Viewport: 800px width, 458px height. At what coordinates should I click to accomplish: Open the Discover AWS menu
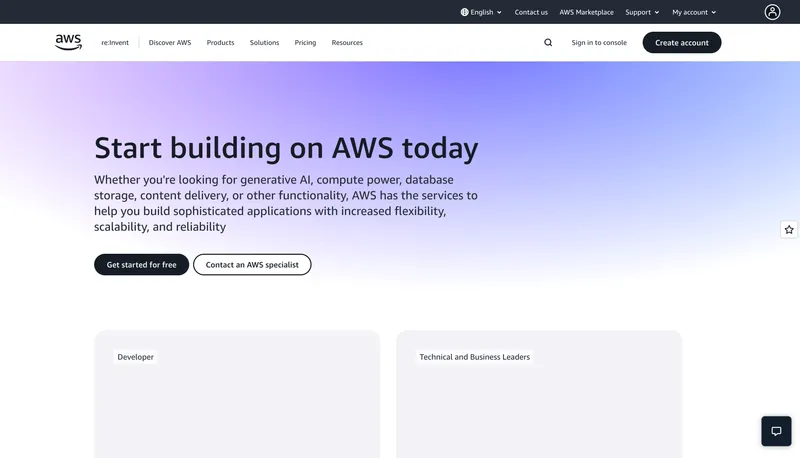click(170, 43)
